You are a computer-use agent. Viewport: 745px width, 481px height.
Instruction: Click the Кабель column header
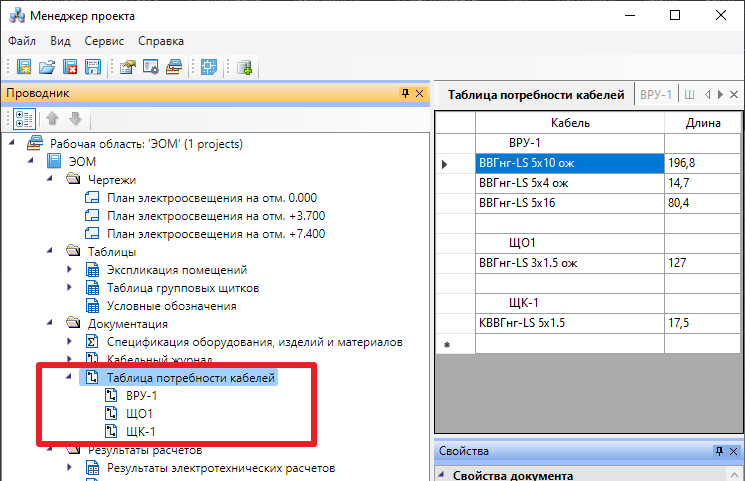click(570, 122)
